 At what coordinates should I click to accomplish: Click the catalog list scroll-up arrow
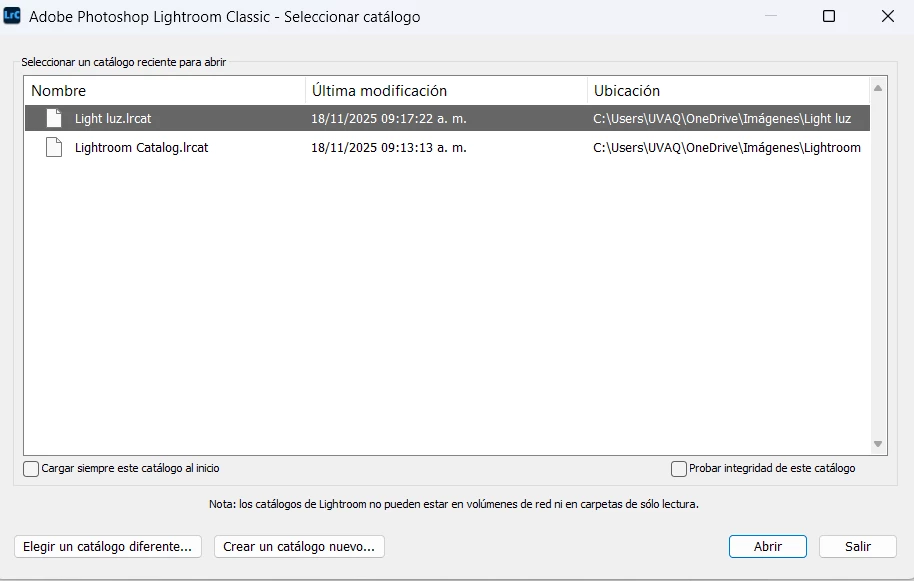[878, 88]
